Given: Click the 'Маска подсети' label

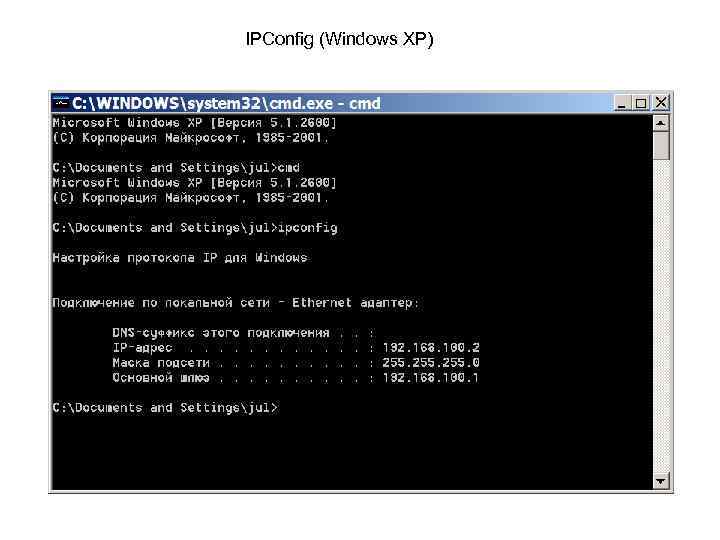Looking at the screenshot, I should [161, 363].
